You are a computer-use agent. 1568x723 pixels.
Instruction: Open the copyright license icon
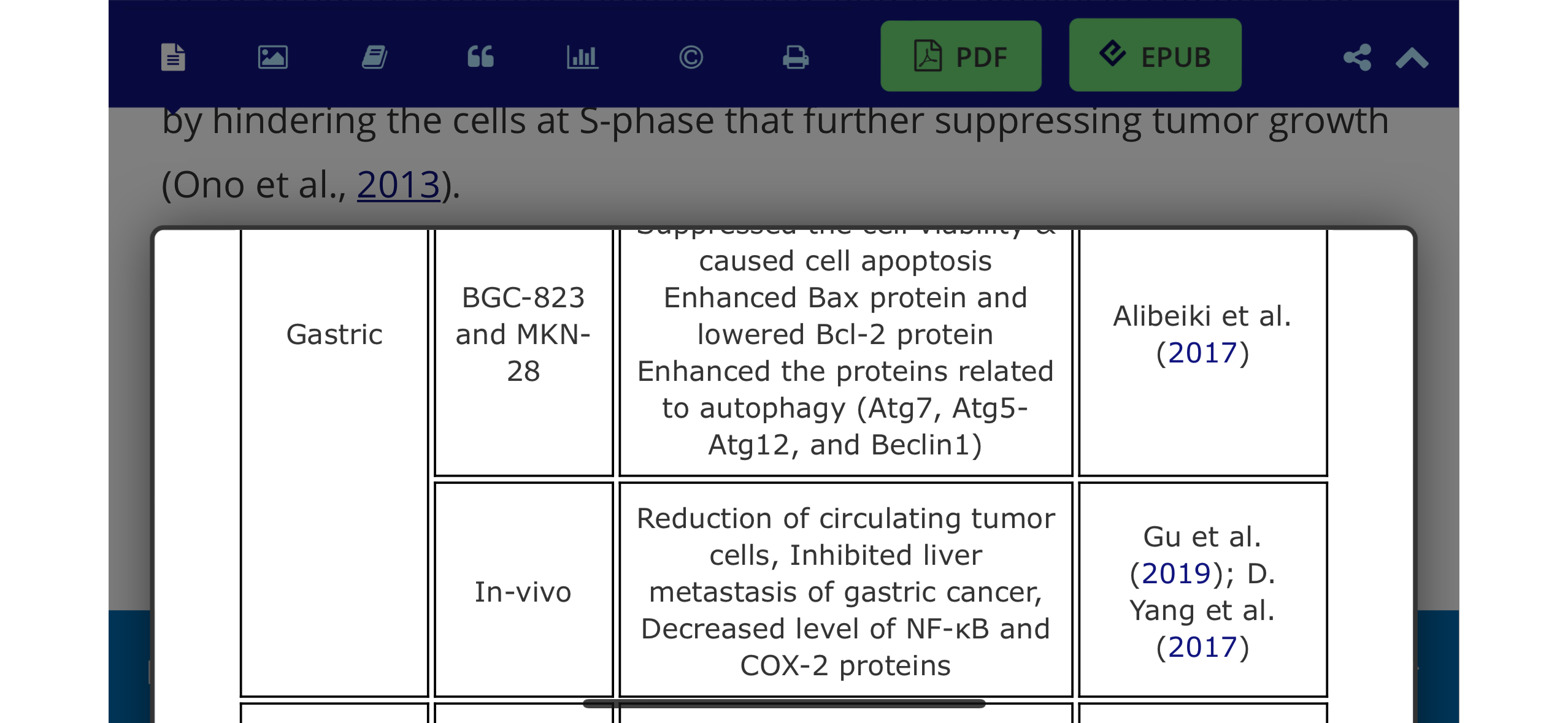[x=691, y=57]
